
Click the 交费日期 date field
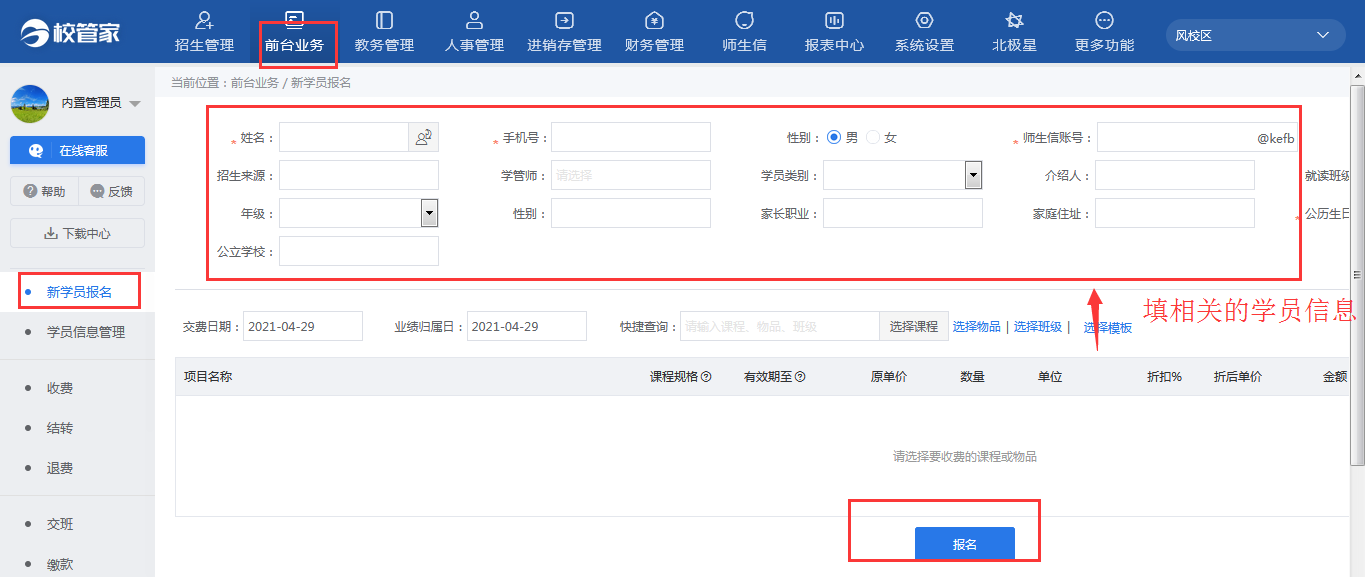[x=303, y=326]
